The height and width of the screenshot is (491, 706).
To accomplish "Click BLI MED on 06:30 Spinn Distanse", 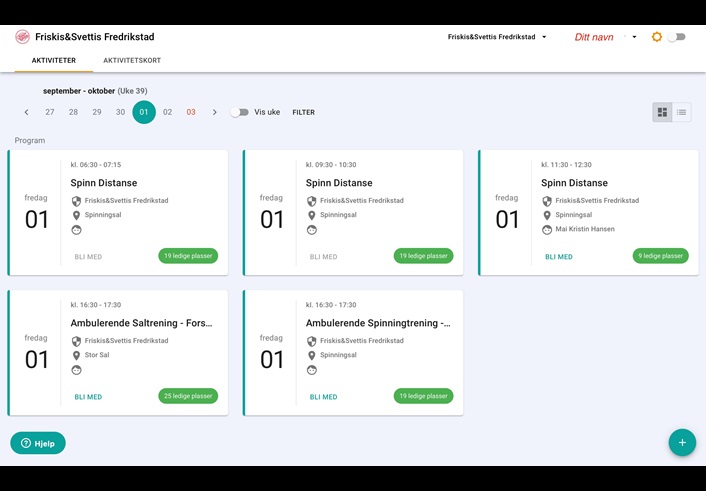I will pos(88,257).
